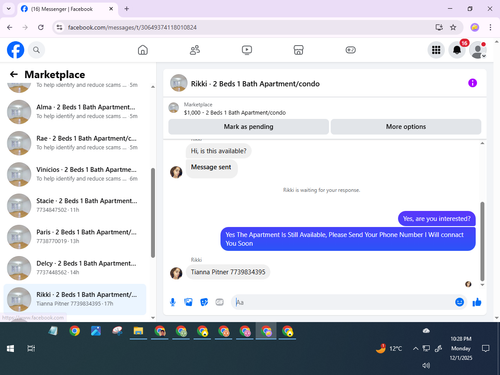
Task: Open Chrome's three-dot menu
Action: (490, 27)
